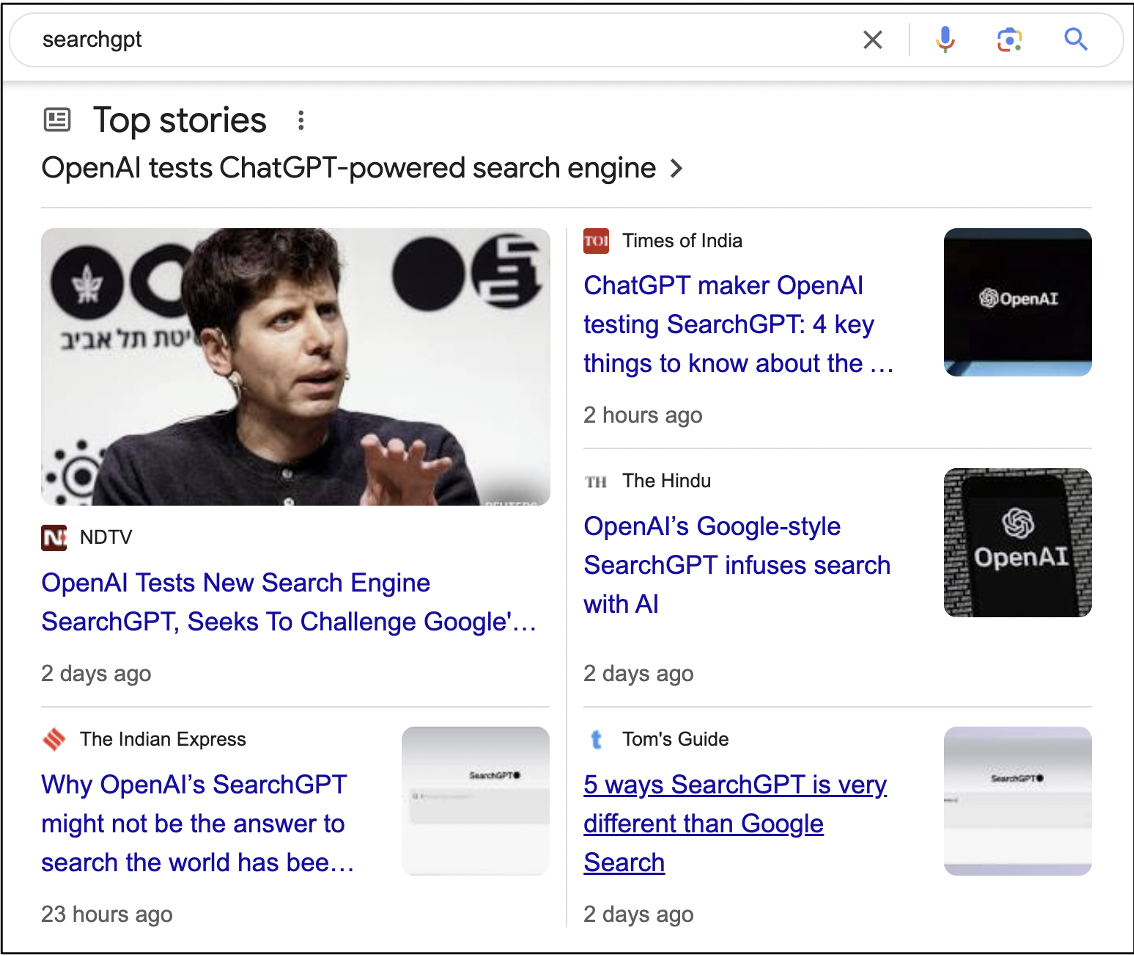
Task: Click The Indian Express logo icon
Action: tap(54, 739)
